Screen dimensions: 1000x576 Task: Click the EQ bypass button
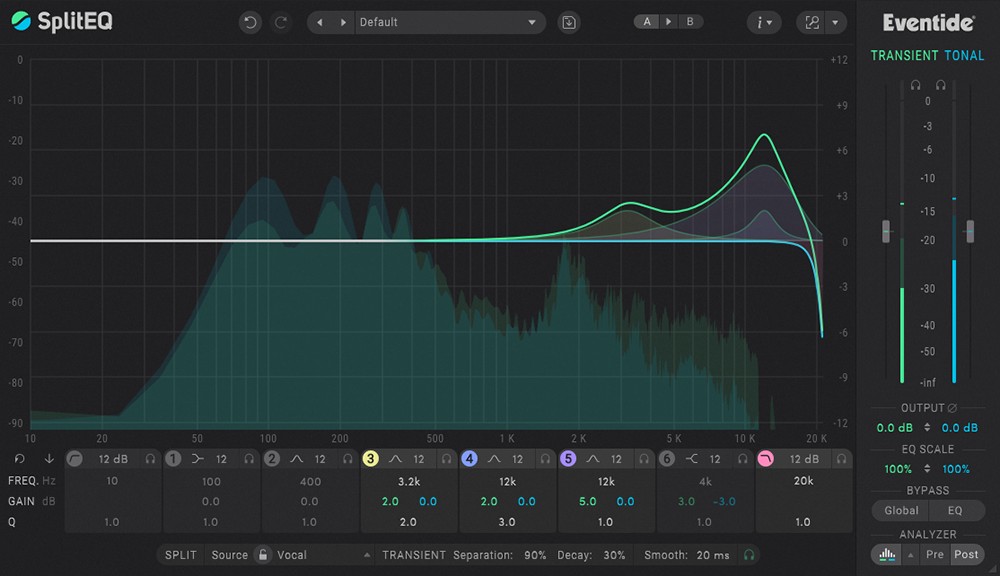click(x=955, y=510)
